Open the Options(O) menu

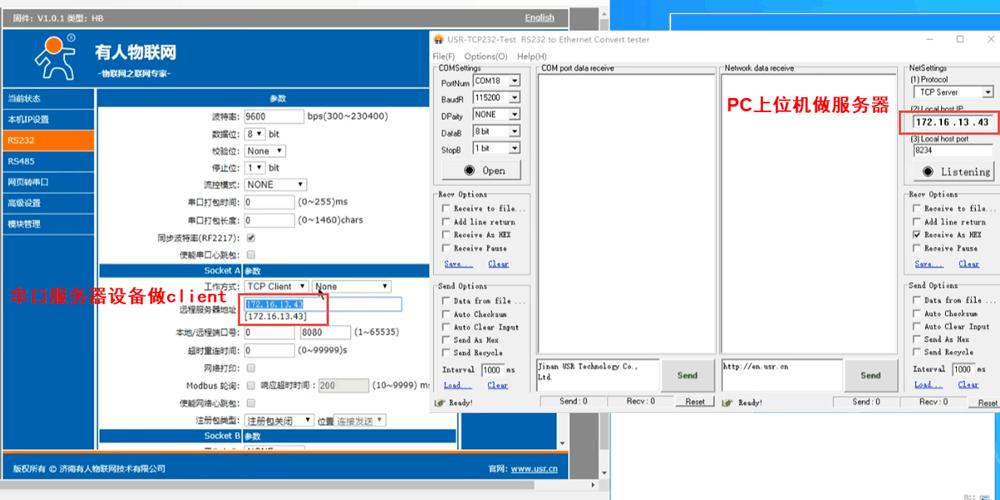click(486, 56)
